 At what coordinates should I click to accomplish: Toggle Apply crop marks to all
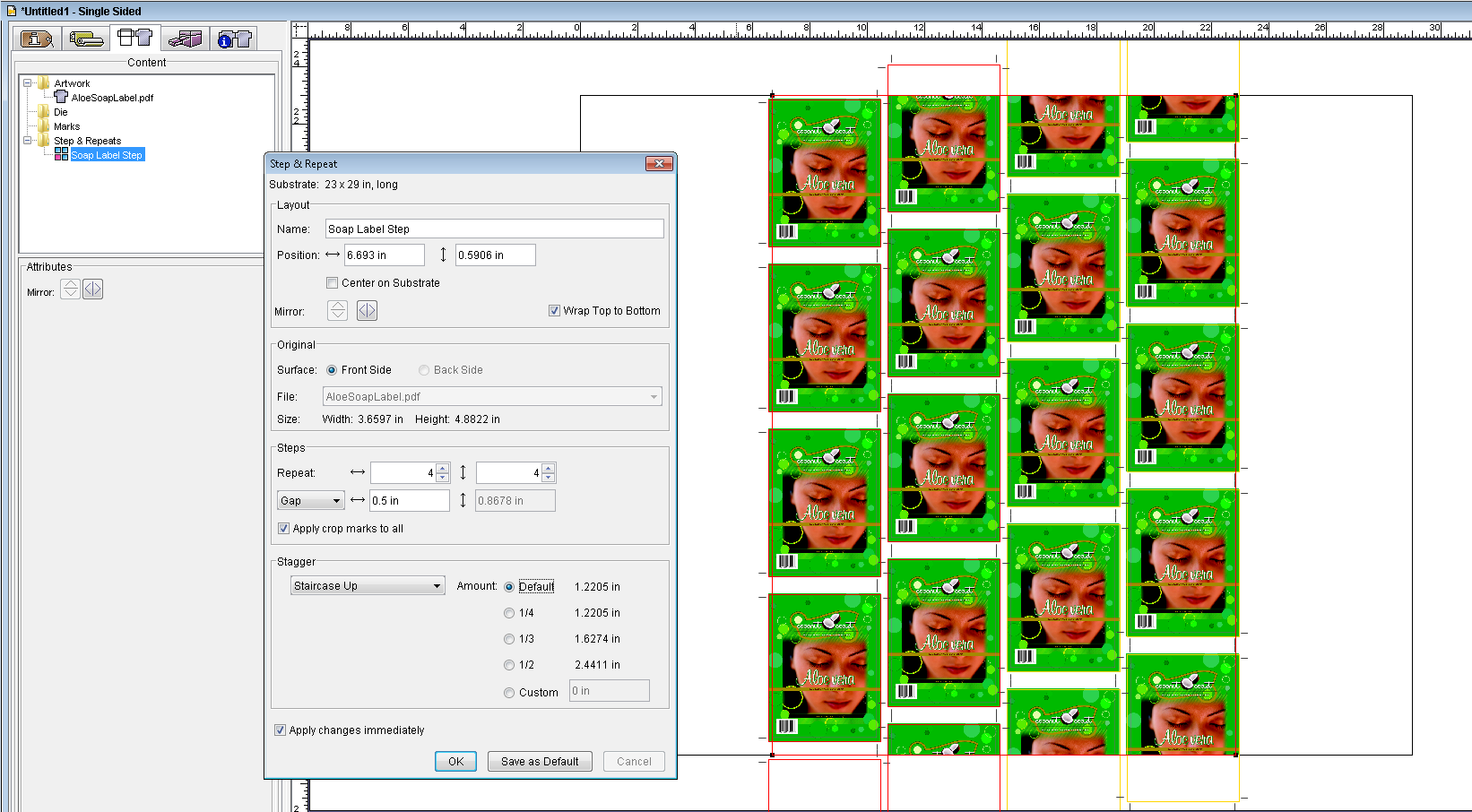click(283, 529)
